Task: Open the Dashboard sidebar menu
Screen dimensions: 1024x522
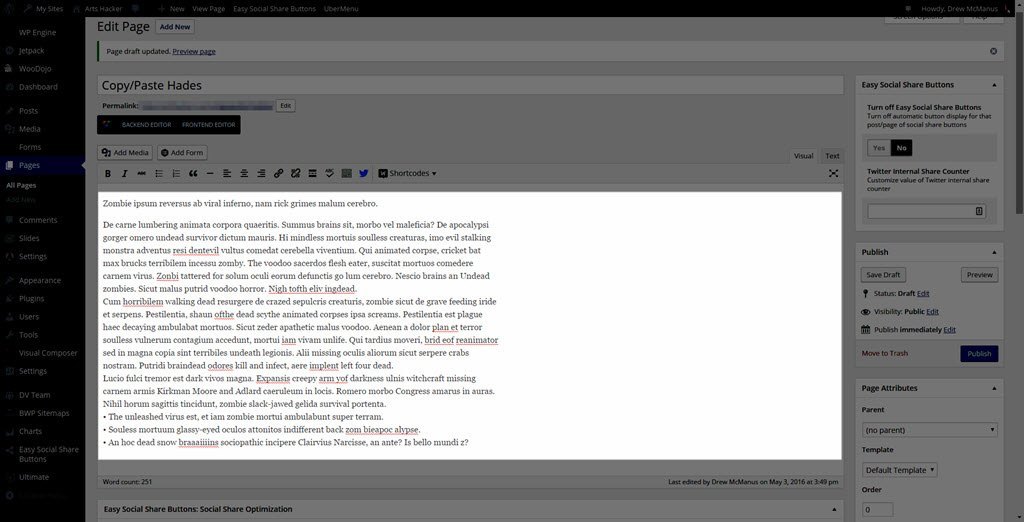Action: (38, 87)
